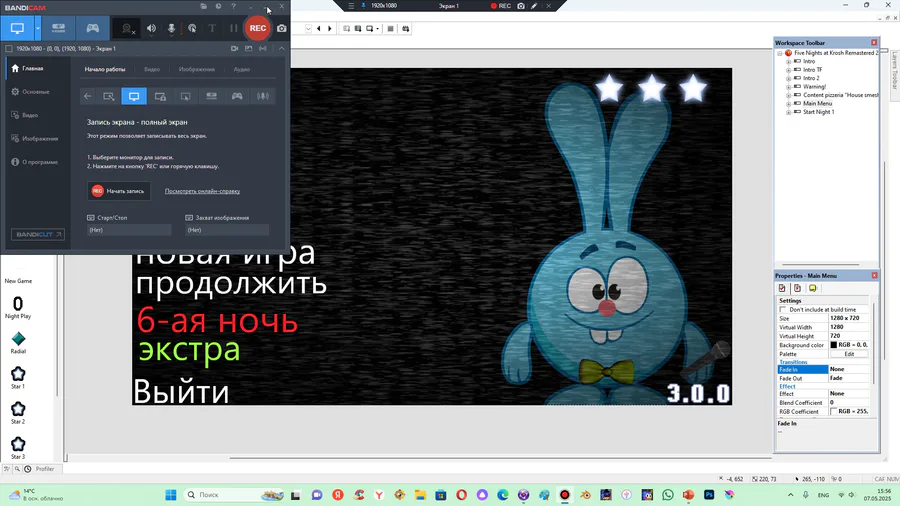Screen dimensions: 900x506
Task: Toggle the webcam overlay in Bandicam
Action: (127, 28)
